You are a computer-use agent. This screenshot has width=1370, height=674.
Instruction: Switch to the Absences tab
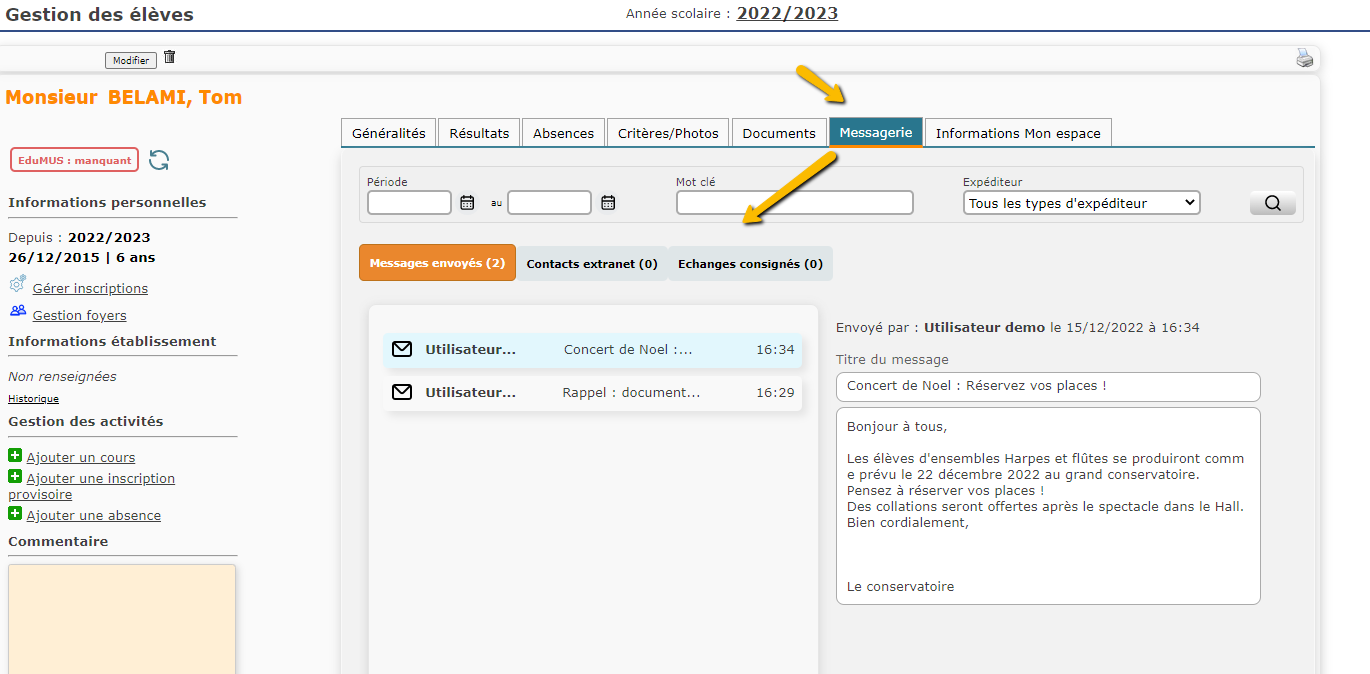(x=563, y=133)
